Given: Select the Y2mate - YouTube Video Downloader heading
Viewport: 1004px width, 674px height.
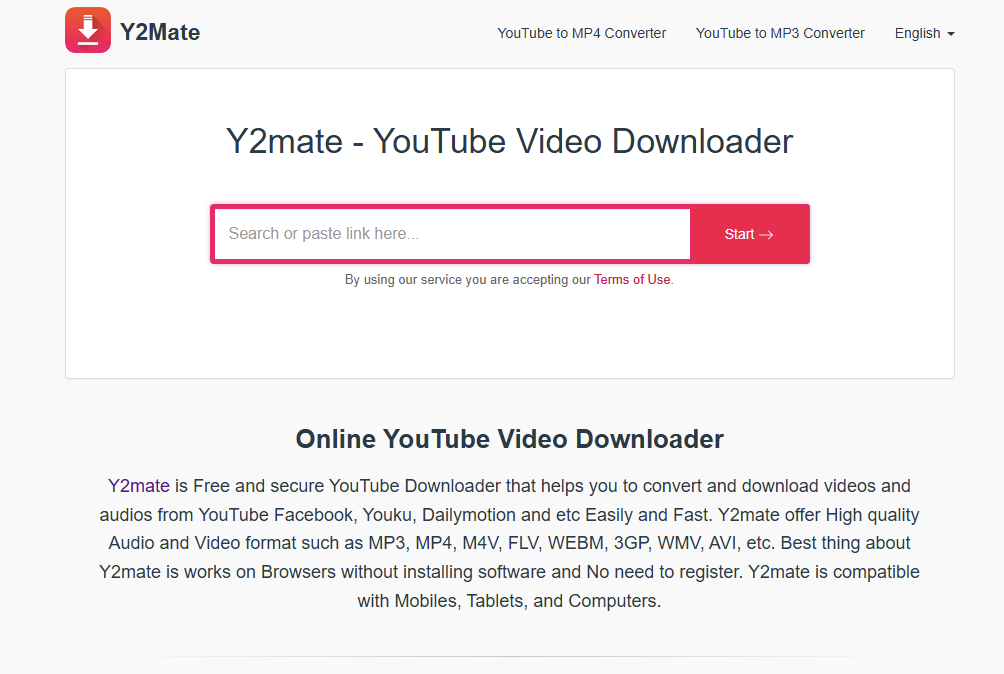Looking at the screenshot, I should tap(510, 141).
